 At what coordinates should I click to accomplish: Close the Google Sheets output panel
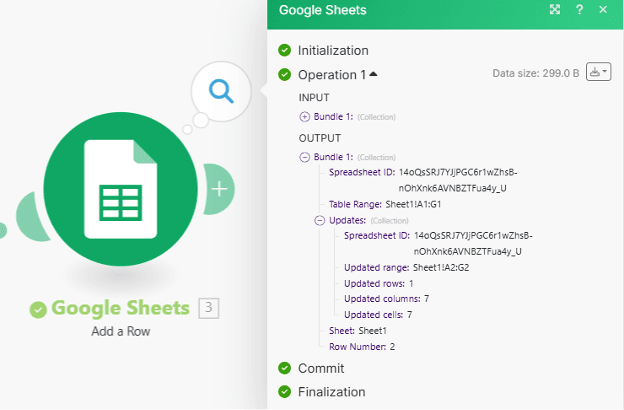(603, 10)
